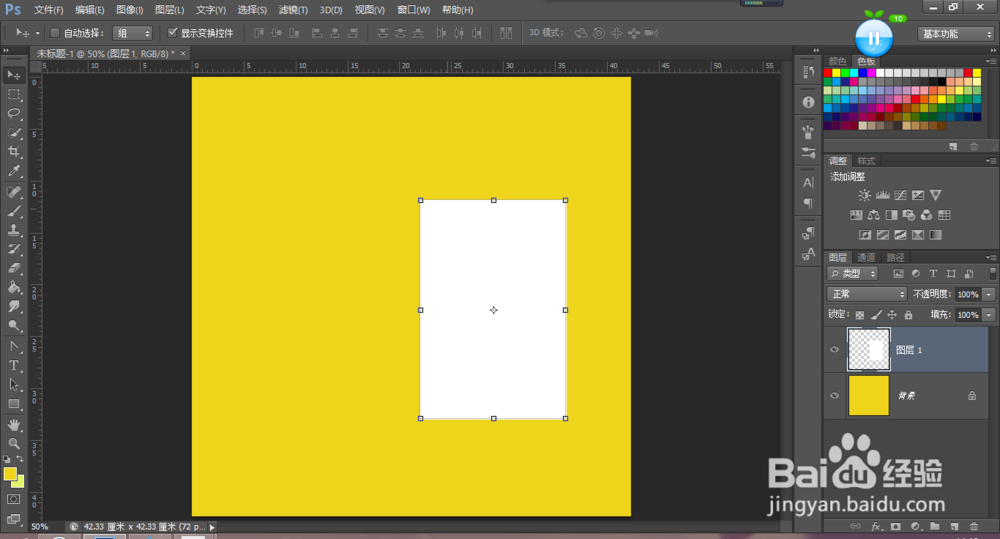Uncheck Show Transform Controls checkbox
The width and height of the screenshot is (1000, 539).
click(x=172, y=33)
